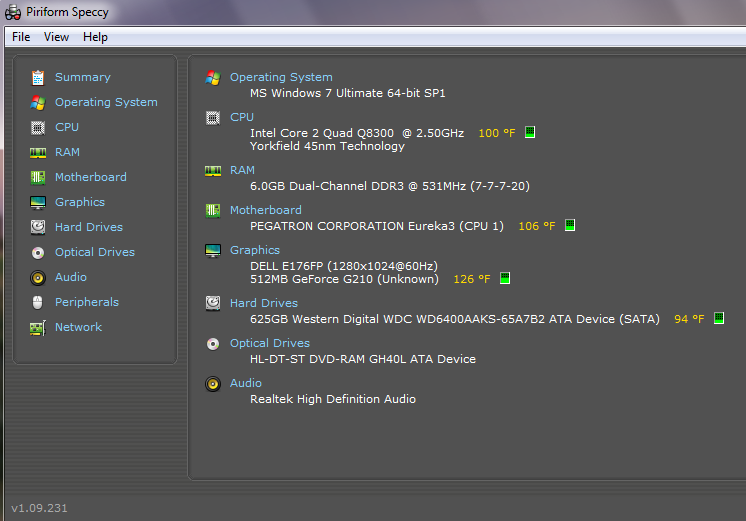The image size is (746, 521).
Task: Show Motherboard details from sidebar
Action: (x=91, y=177)
